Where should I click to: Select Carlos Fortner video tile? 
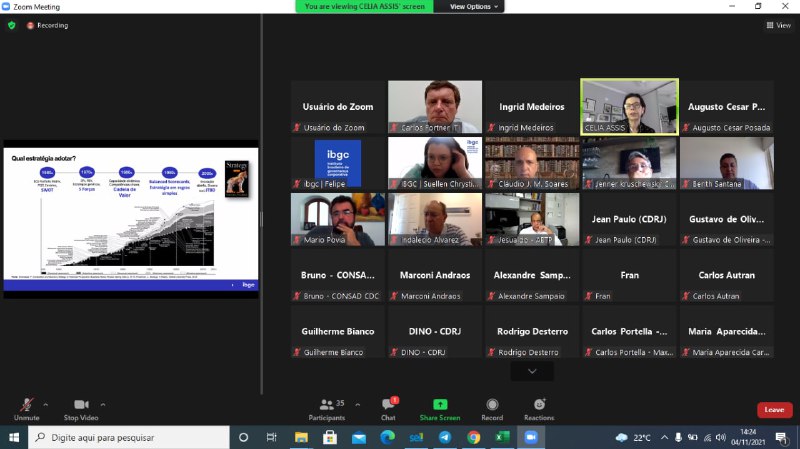coord(435,107)
